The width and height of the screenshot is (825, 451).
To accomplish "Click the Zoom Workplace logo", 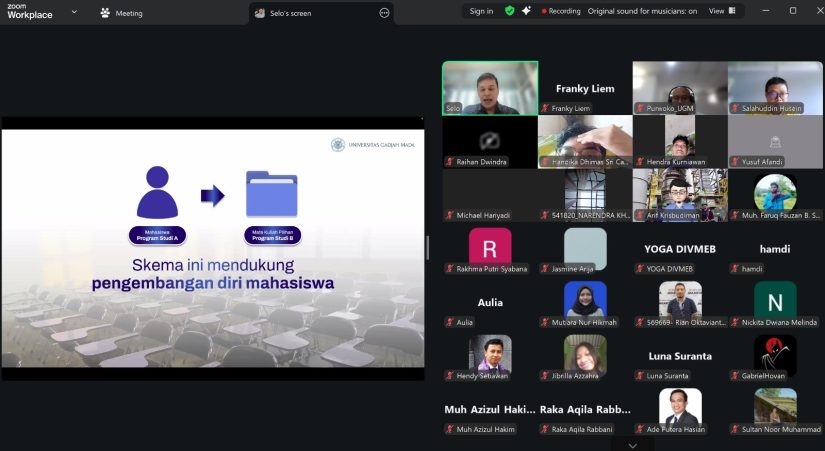I will click(29, 12).
